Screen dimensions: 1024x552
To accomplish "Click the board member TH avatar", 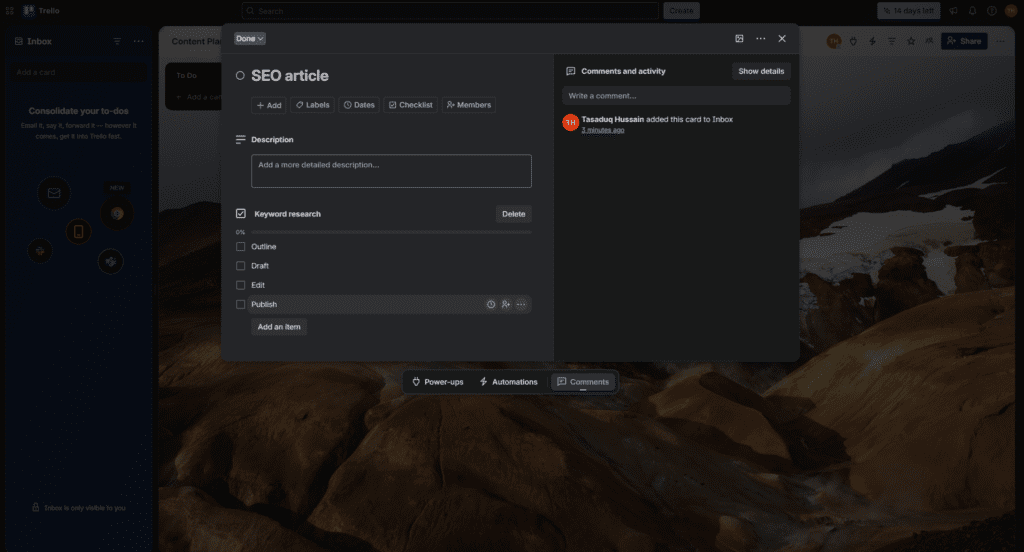I will [834, 41].
